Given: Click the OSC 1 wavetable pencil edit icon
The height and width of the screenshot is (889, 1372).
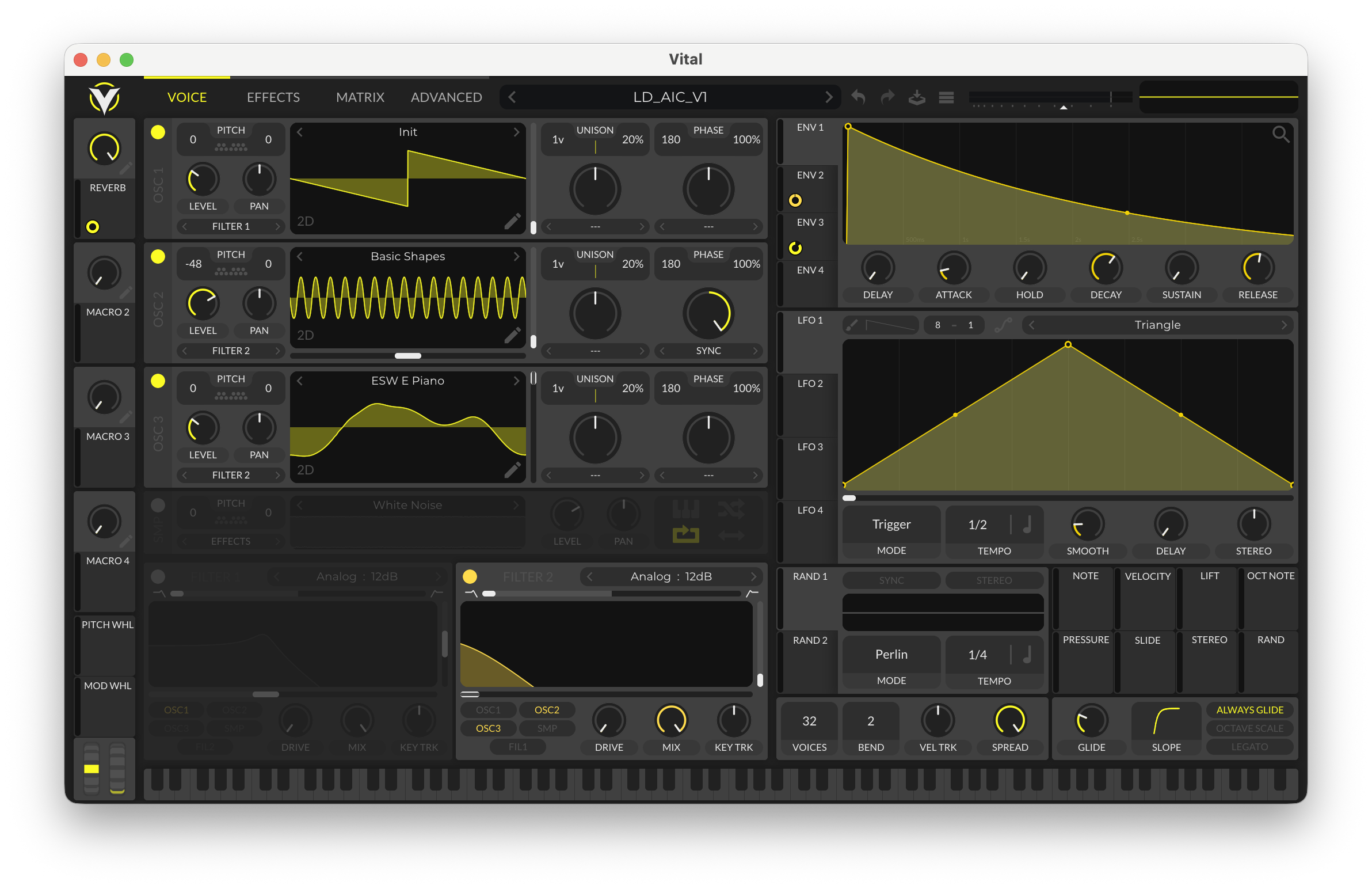Looking at the screenshot, I should tap(512, 222).
